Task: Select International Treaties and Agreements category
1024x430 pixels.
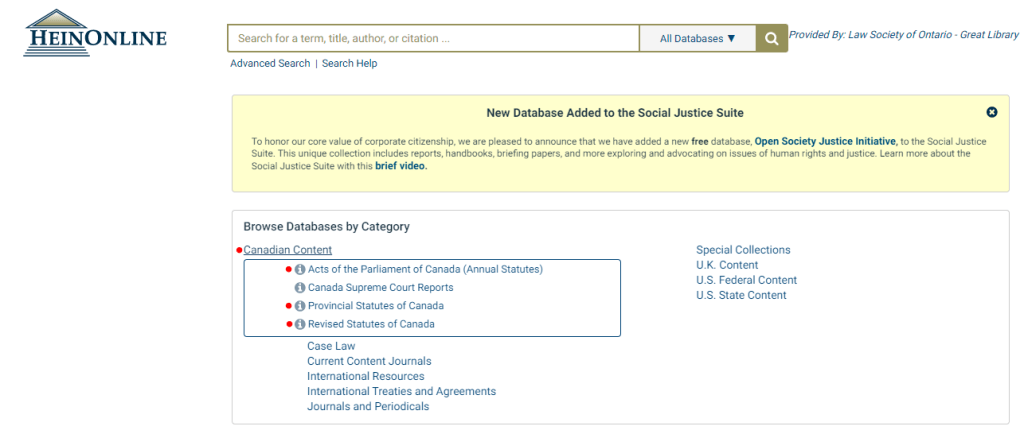Action: point(401,391)
